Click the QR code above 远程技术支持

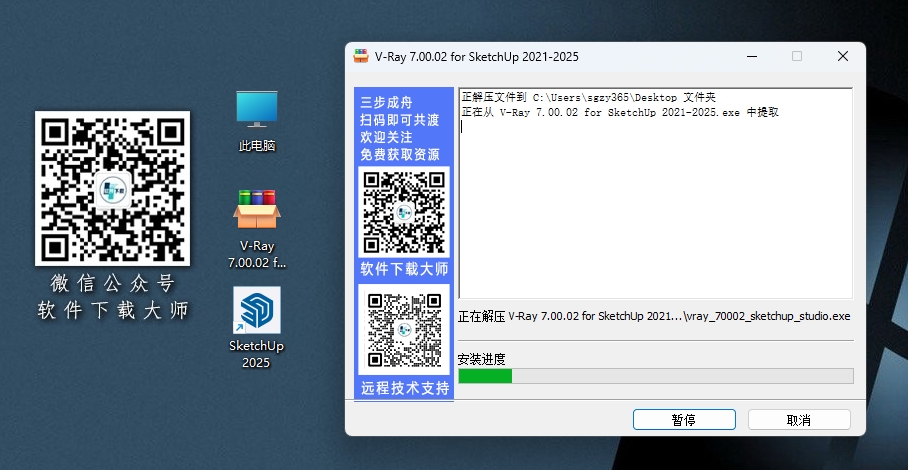coord(404,329)
